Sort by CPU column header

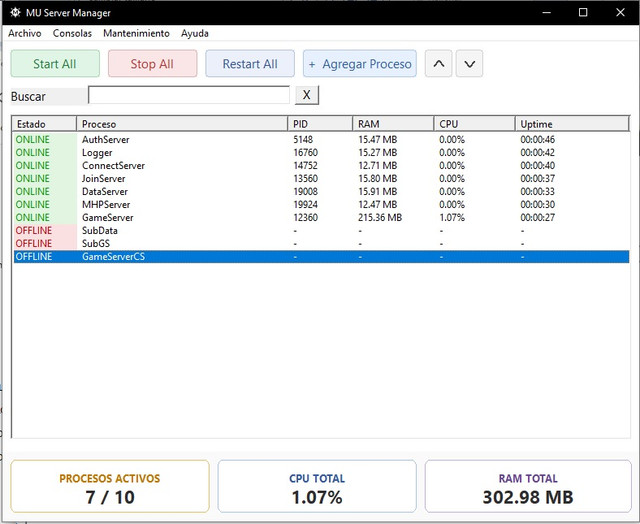474,124
